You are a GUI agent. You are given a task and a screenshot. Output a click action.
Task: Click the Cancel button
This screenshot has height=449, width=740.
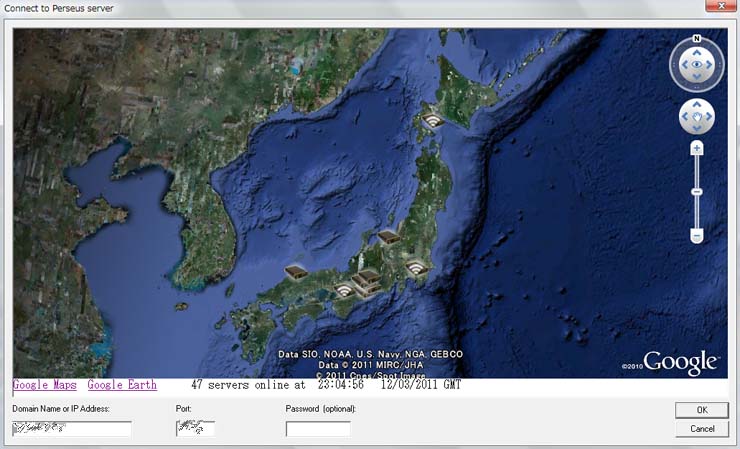702,429
